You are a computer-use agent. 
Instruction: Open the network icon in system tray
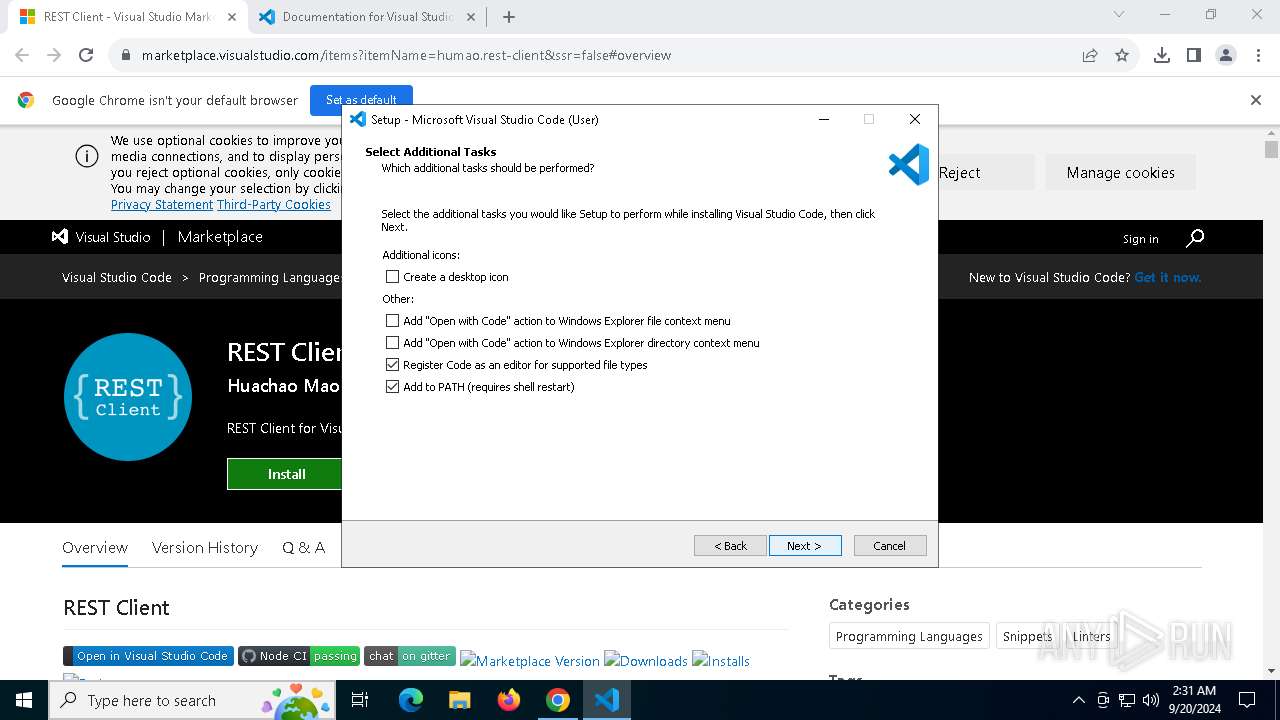coord(1127,700)
